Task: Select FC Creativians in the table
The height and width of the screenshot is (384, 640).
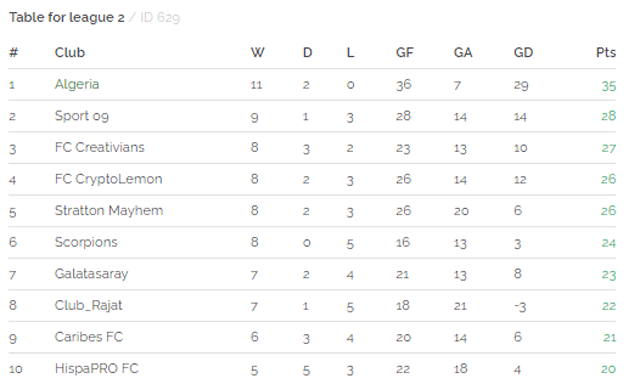Action: click(x=100, y=147)
